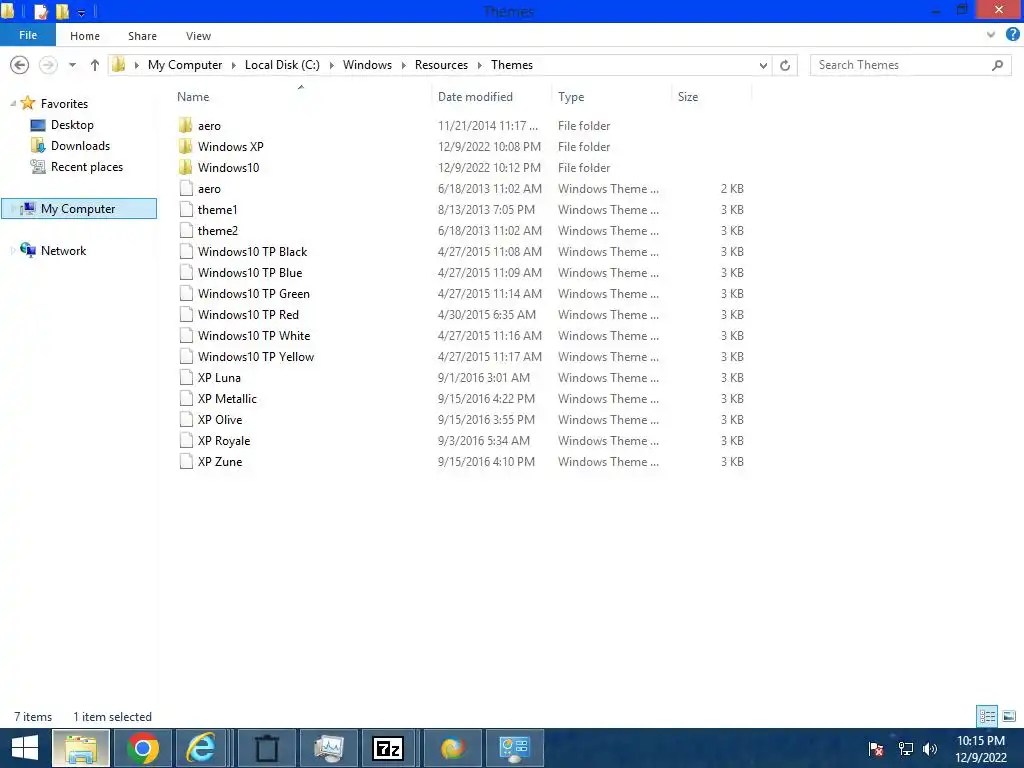Select the Windows10 TP Blue file
The height and width of the screenshot is (768, 1024).
[x=249, y=272]
